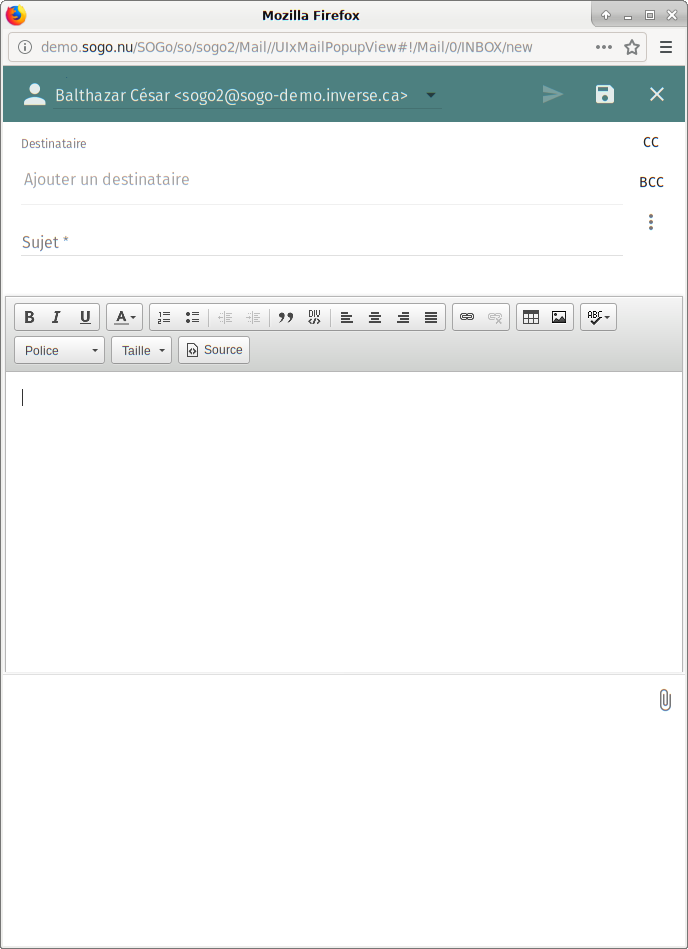688x949 pixels.
Task: Insert a table into the message
Action: coord(531,317)
